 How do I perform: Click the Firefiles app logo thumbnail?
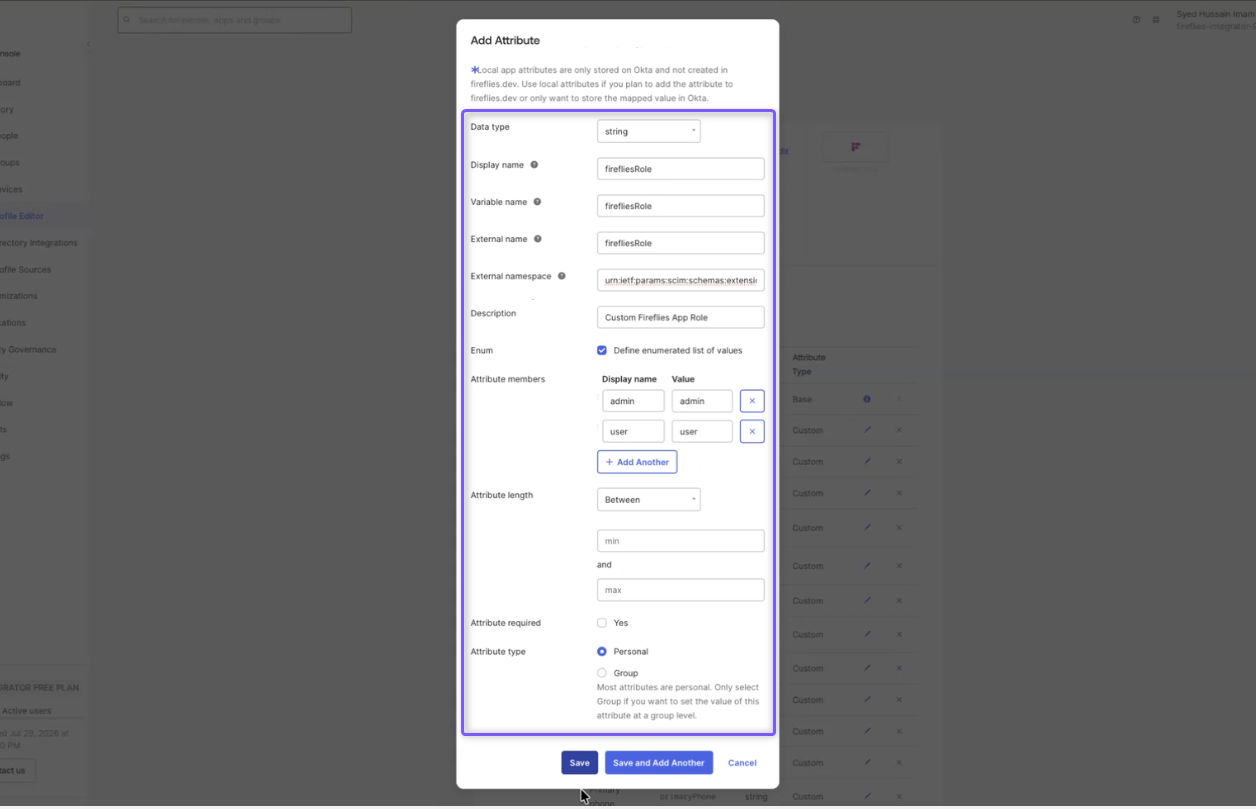[x=856, y=148]
